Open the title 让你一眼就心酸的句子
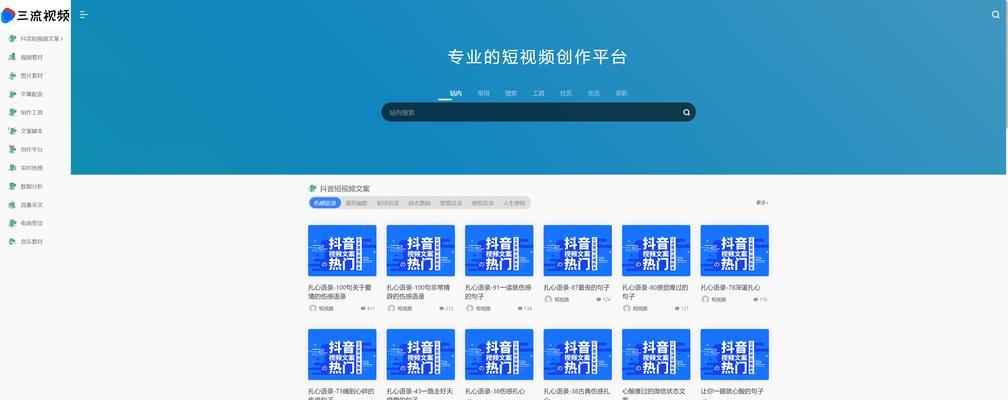 click(x=732, y=391)
